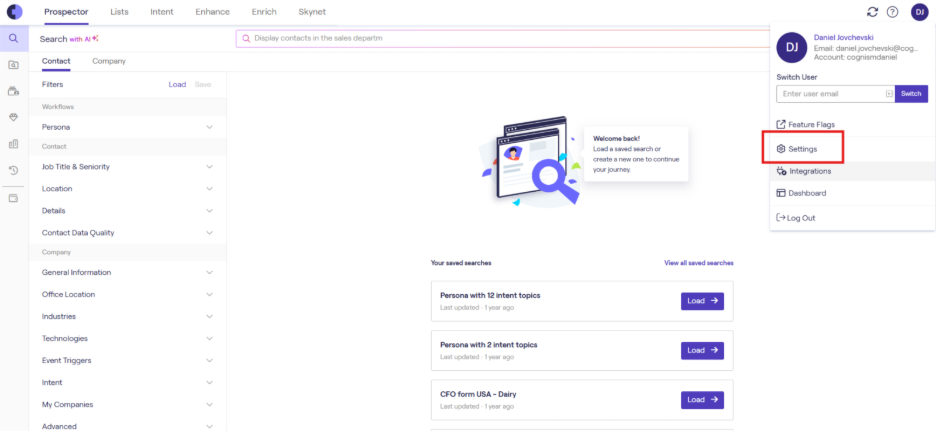Click 'Your saved searches' heading

[x=461, y=263]
